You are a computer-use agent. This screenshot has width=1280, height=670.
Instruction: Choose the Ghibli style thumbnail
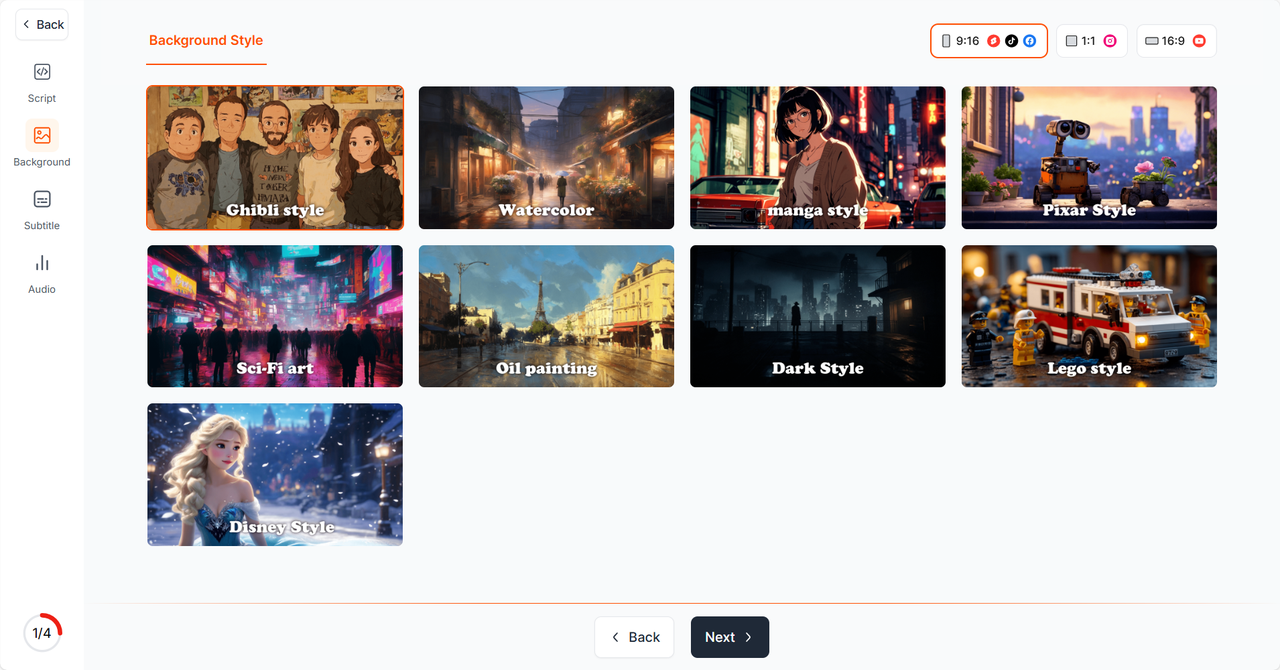275,158
